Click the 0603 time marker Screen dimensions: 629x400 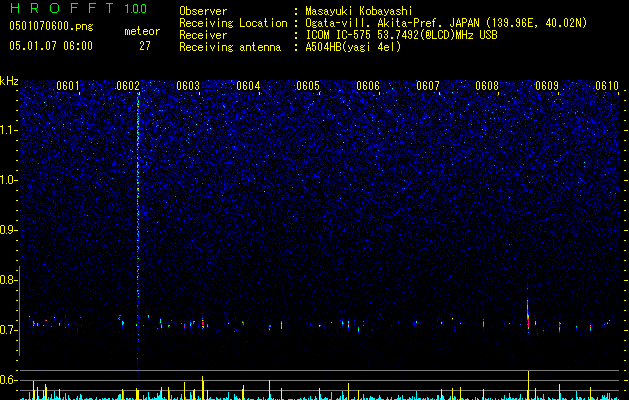[188, 85]
